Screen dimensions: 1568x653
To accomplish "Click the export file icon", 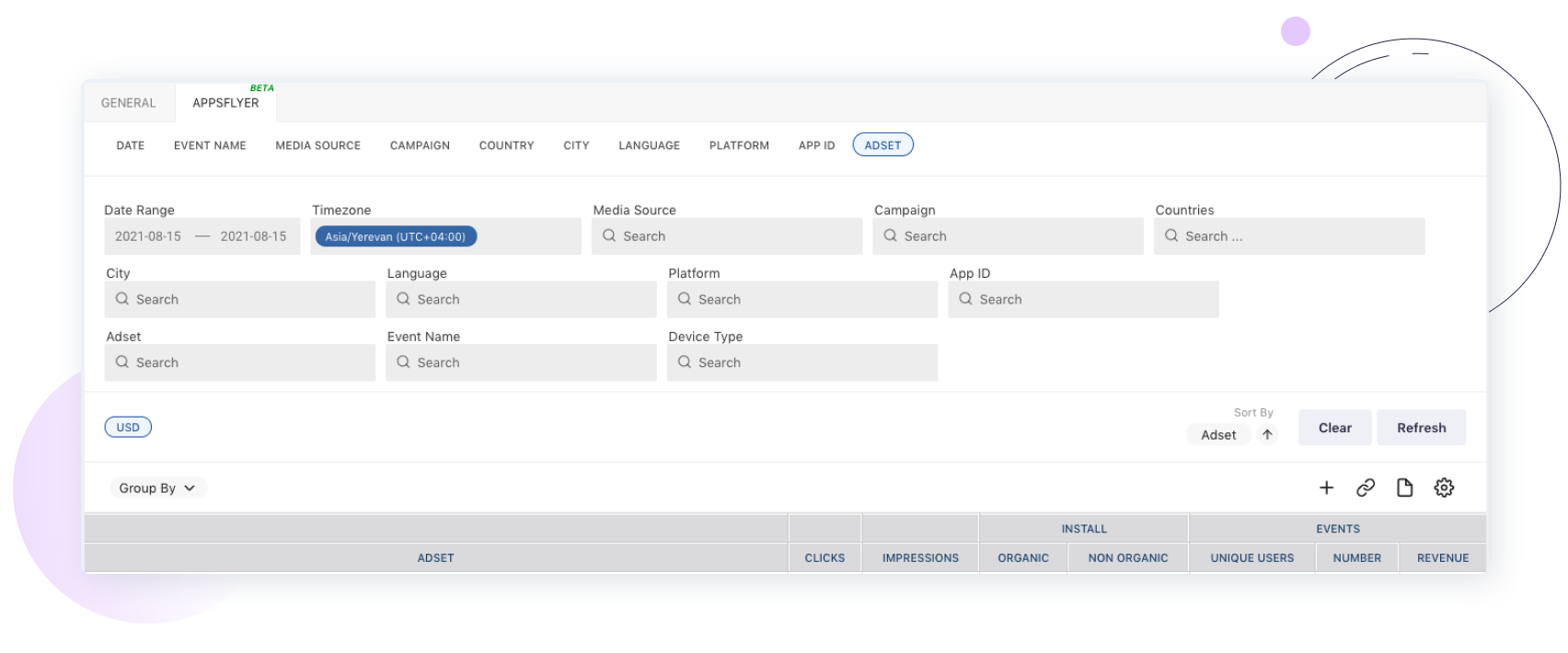I will 1404,487.
